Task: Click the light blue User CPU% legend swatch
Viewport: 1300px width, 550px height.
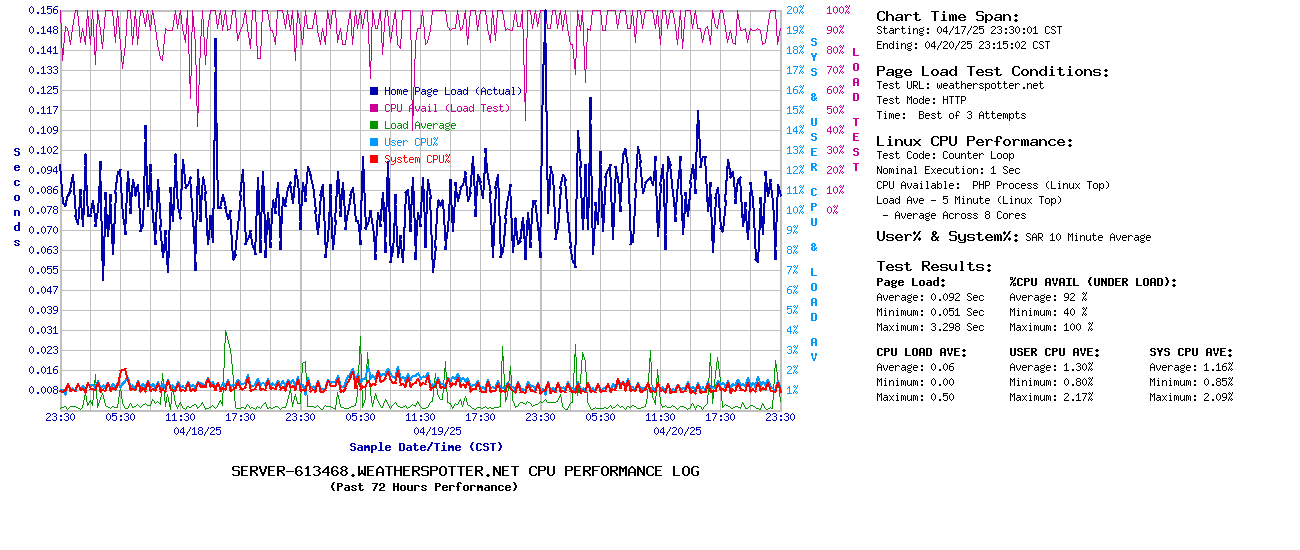Action: click(374, 142)
